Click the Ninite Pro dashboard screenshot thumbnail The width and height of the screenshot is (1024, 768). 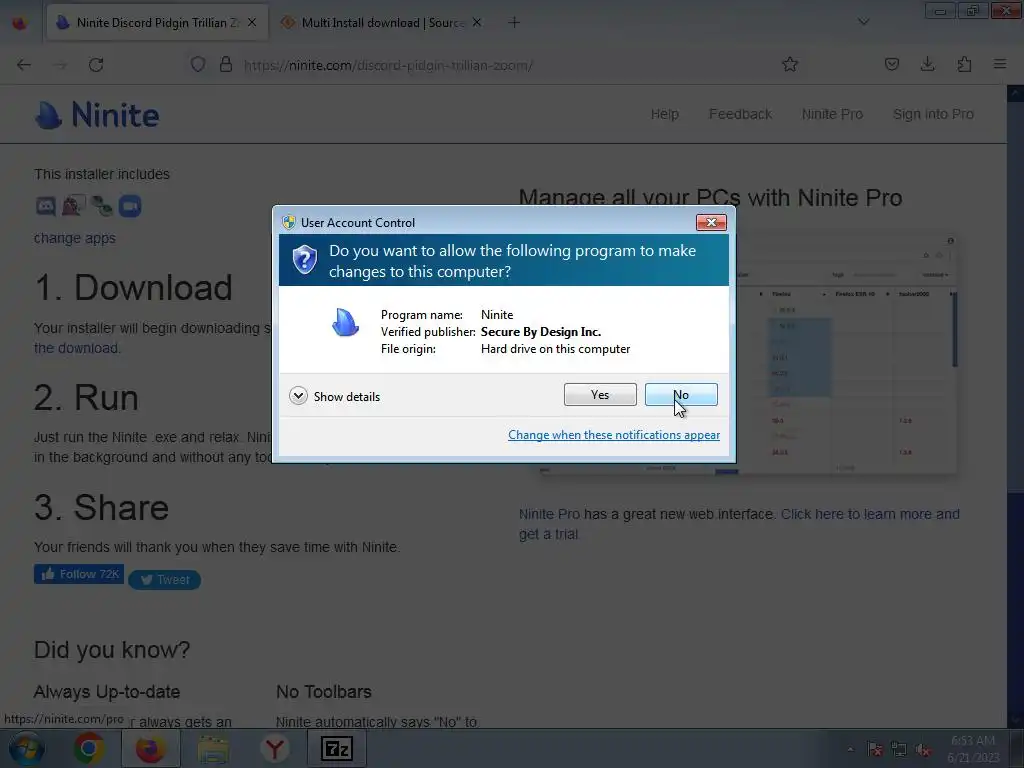(x=846, y=354)
